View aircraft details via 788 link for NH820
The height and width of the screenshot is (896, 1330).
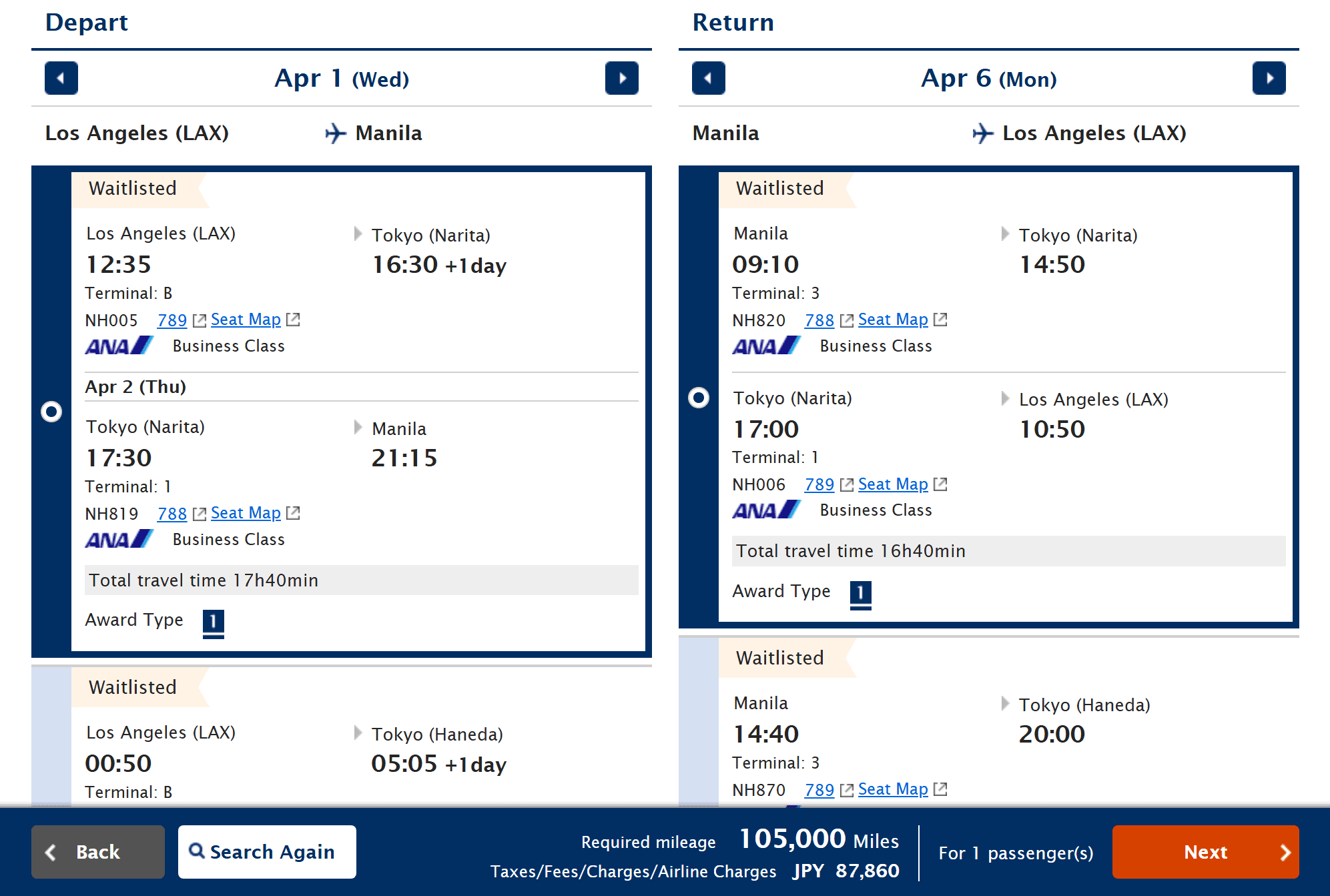pyautogui.click(x=819, y=320)
